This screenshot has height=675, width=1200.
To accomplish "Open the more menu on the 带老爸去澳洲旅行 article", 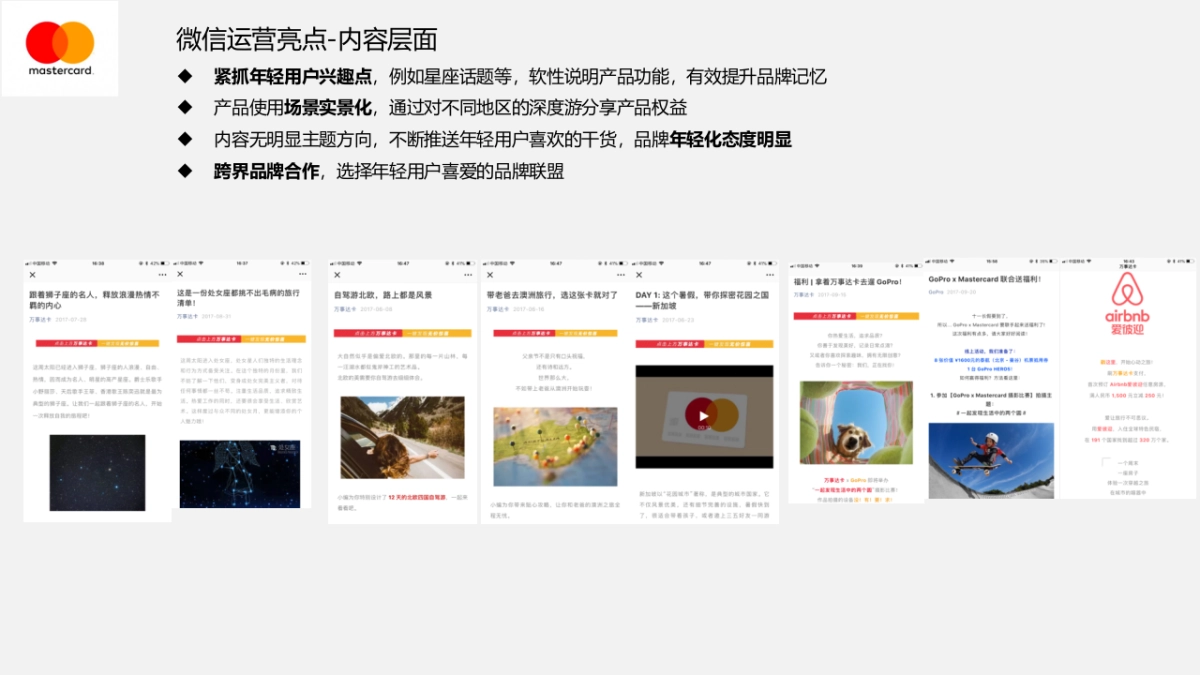I will point(619,274).
